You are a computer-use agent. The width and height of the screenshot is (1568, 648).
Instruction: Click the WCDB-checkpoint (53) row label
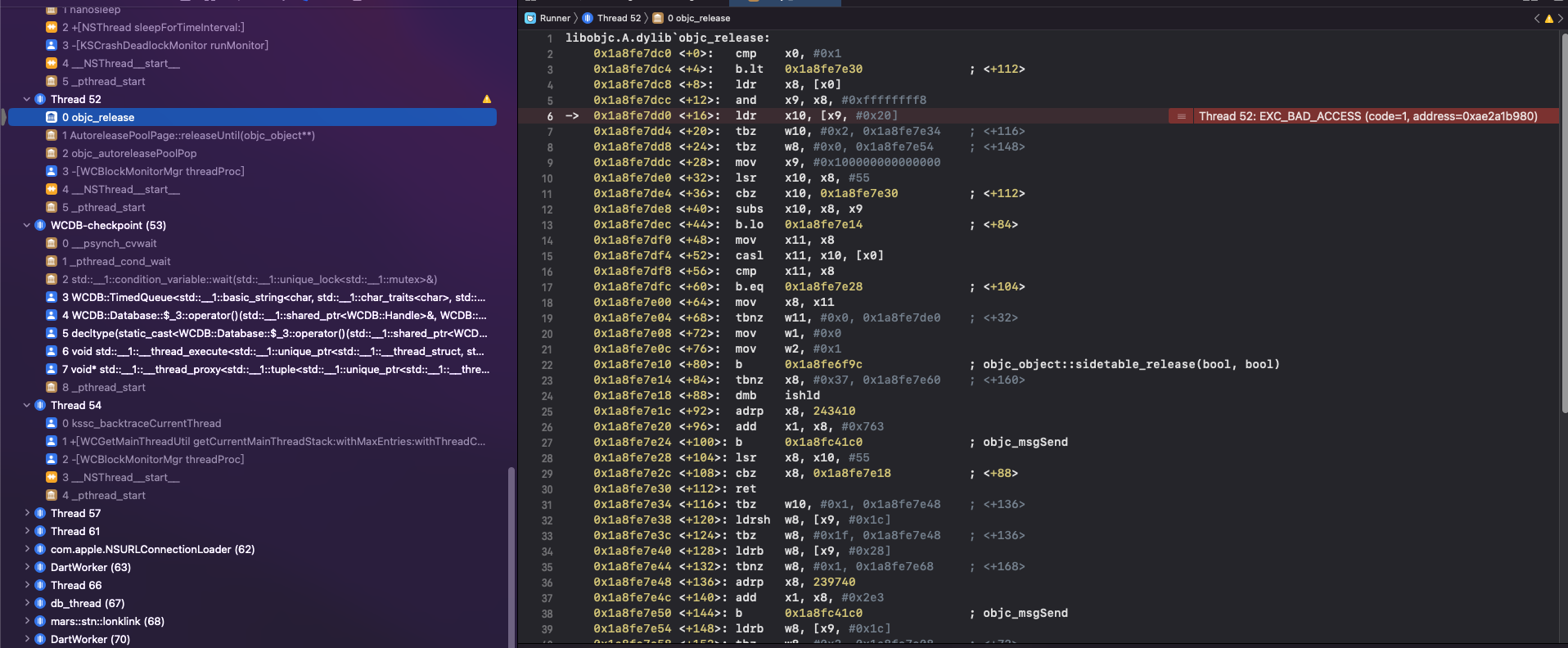108,225
